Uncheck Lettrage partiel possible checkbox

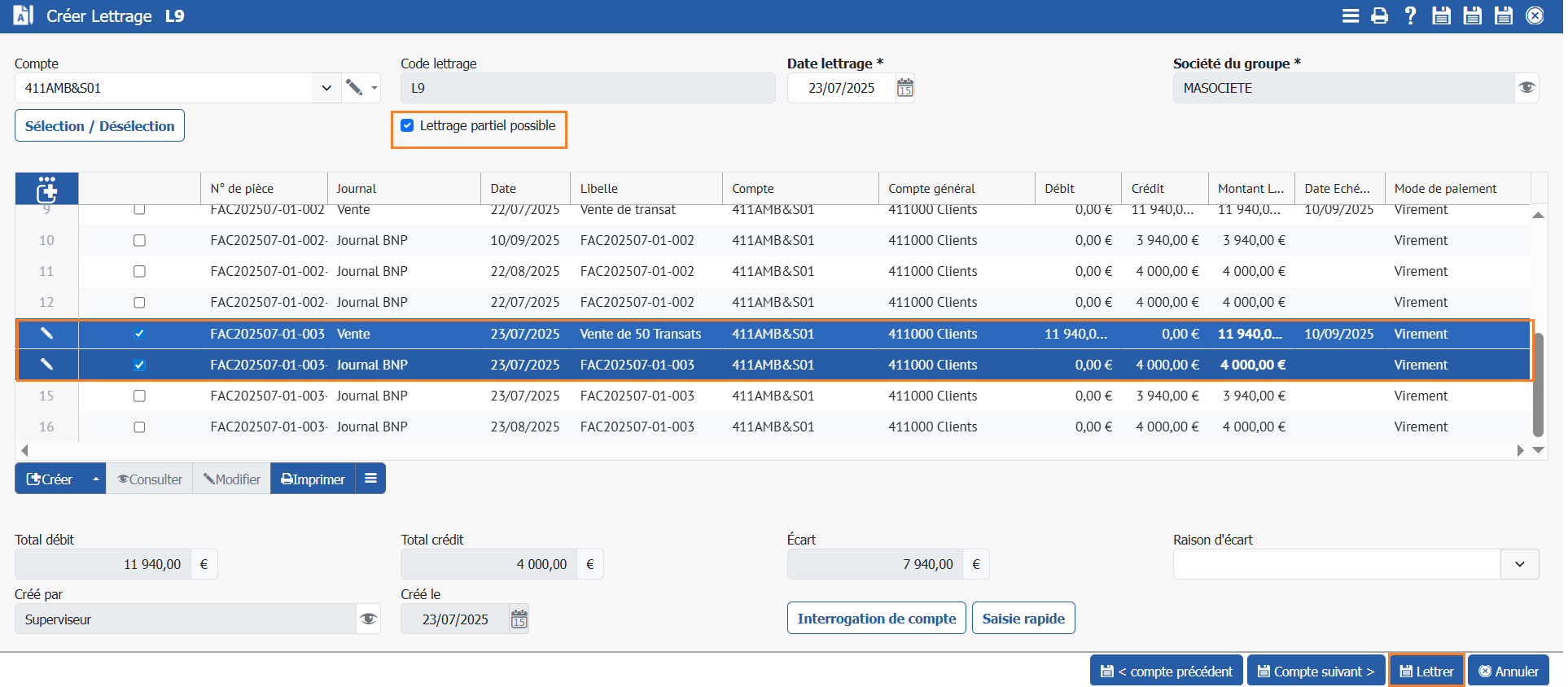pos(407,125)
